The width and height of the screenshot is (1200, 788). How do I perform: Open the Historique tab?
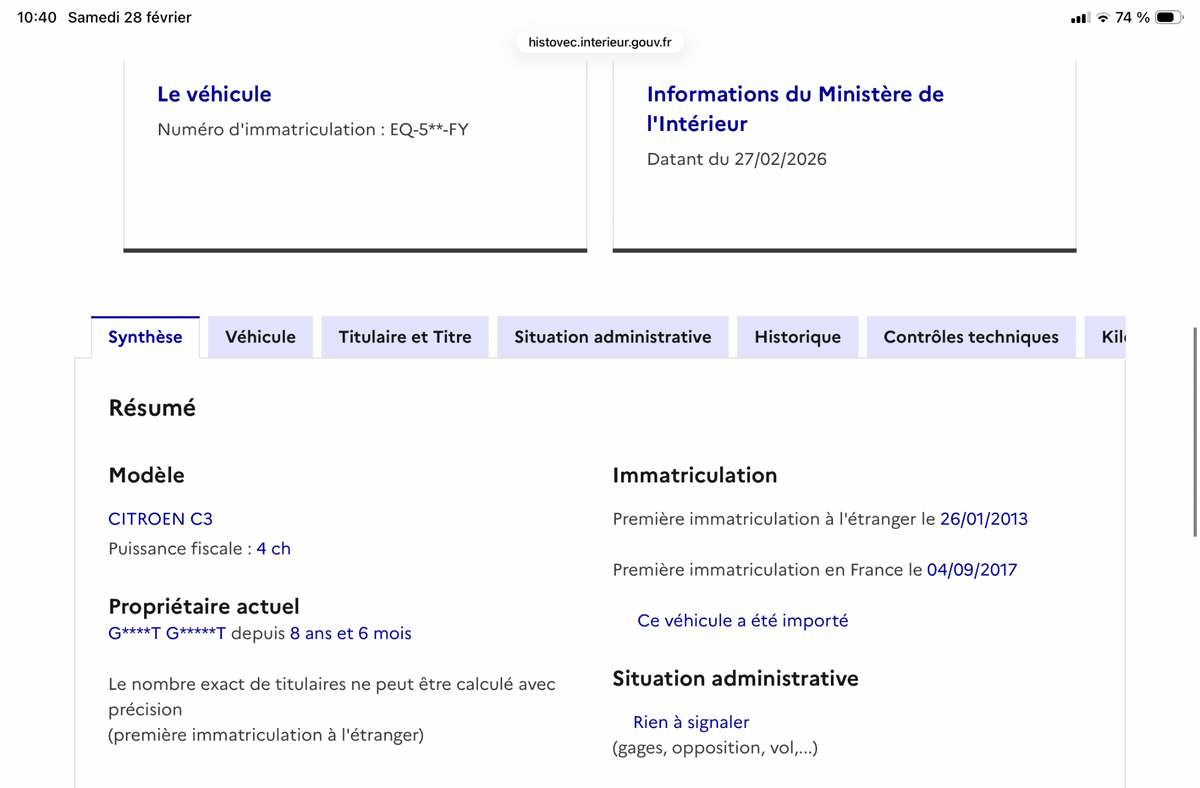click(797, 337)
